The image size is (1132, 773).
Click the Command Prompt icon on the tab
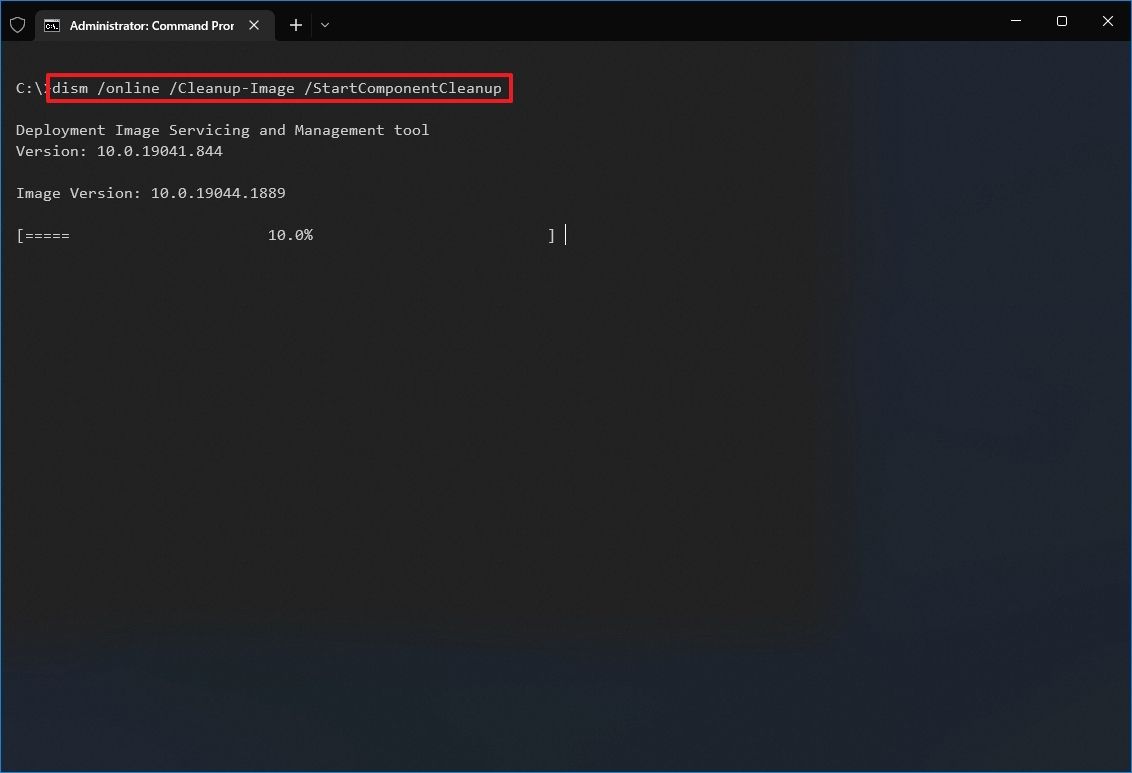[x=53, y=25]
